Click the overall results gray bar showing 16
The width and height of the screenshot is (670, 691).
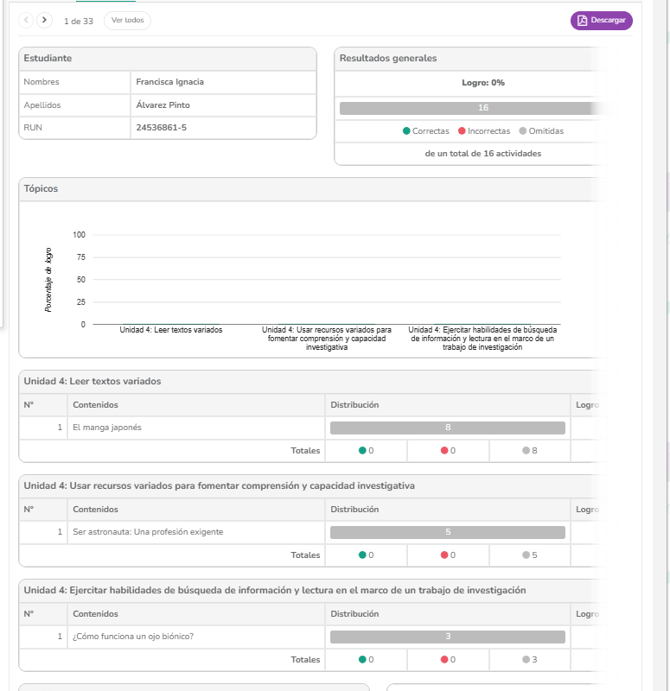(x=470, y=108)
